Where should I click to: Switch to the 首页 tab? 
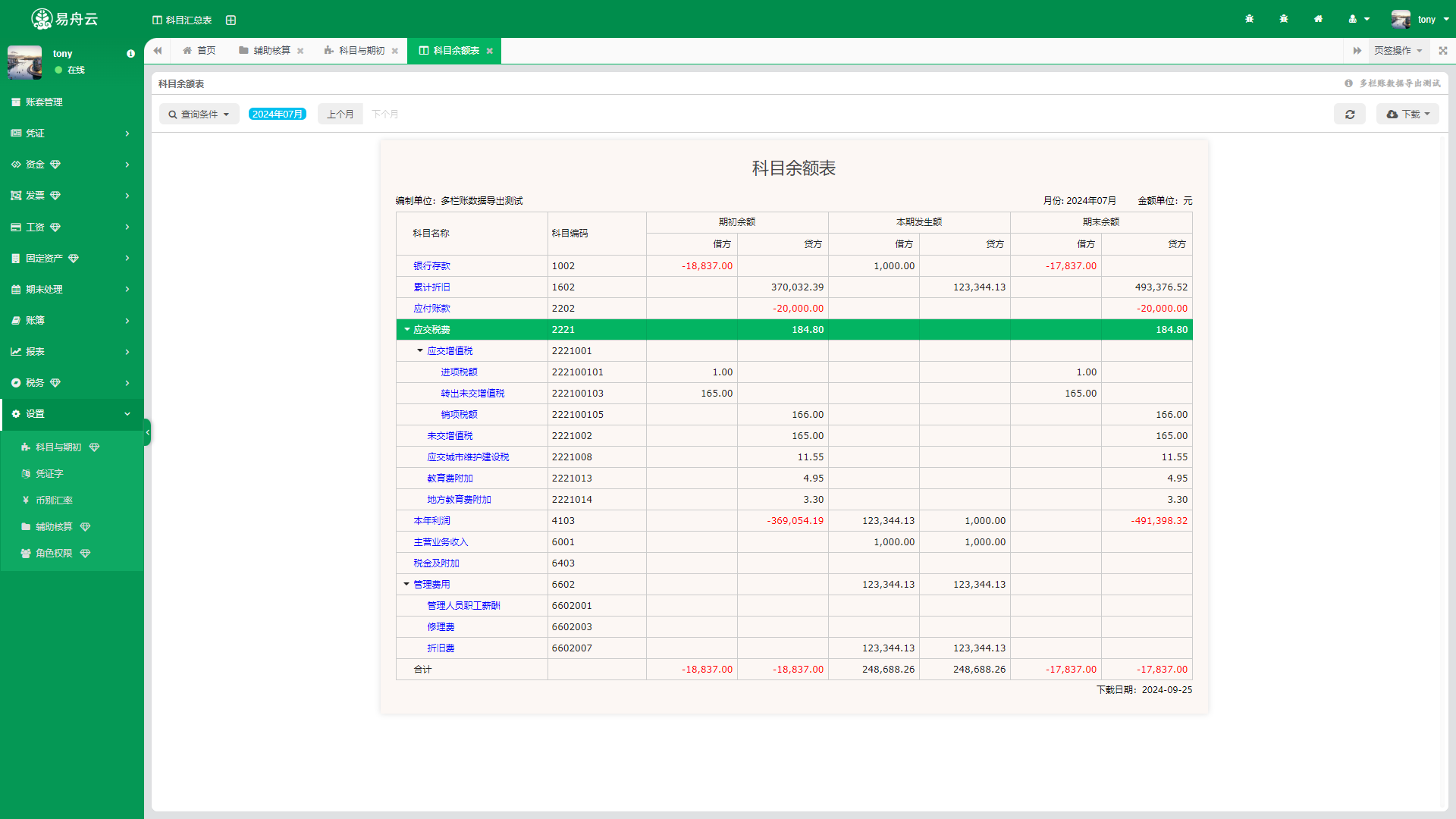[199, 51]
